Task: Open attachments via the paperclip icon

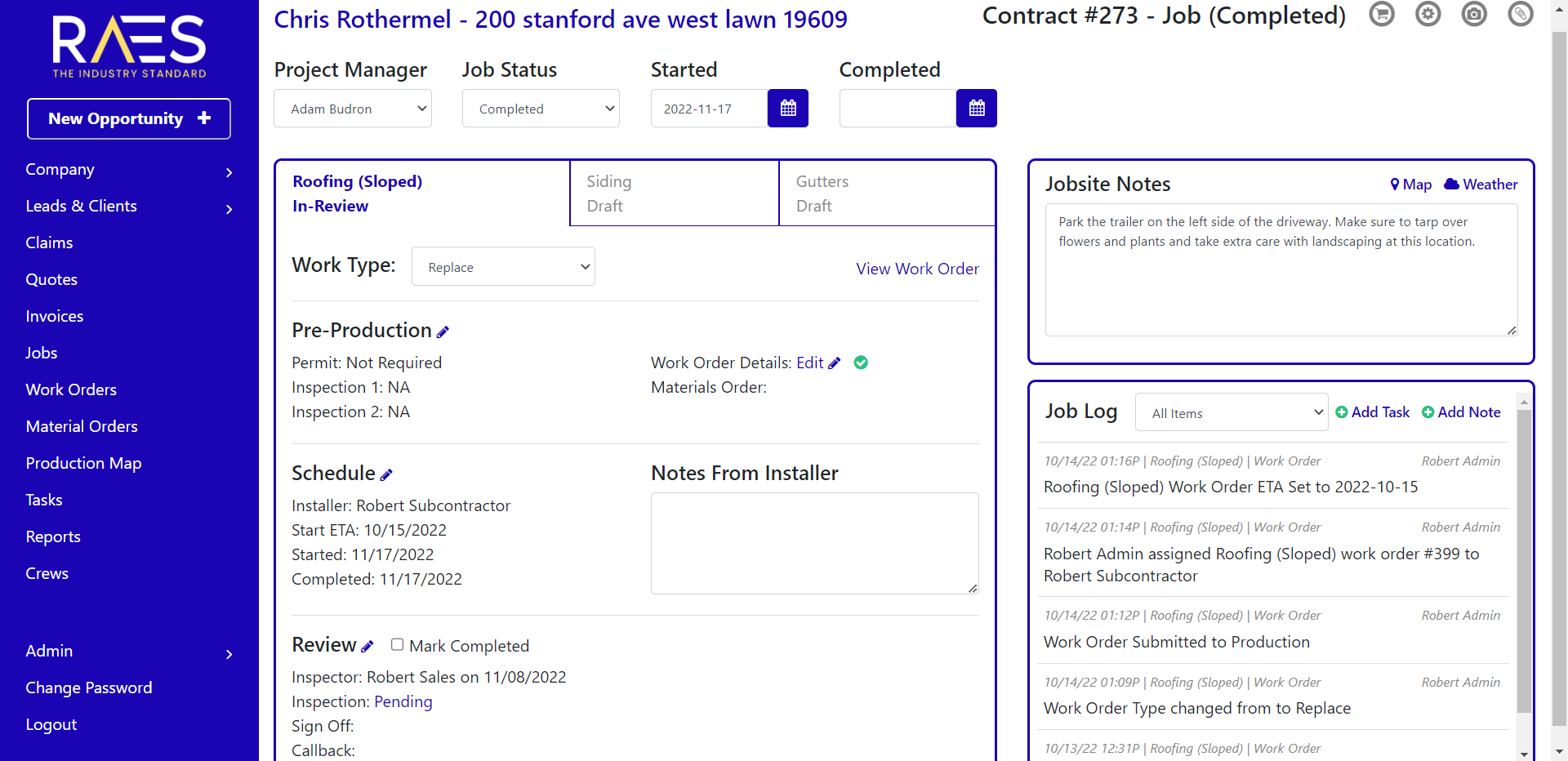Action: [1520, 15]
